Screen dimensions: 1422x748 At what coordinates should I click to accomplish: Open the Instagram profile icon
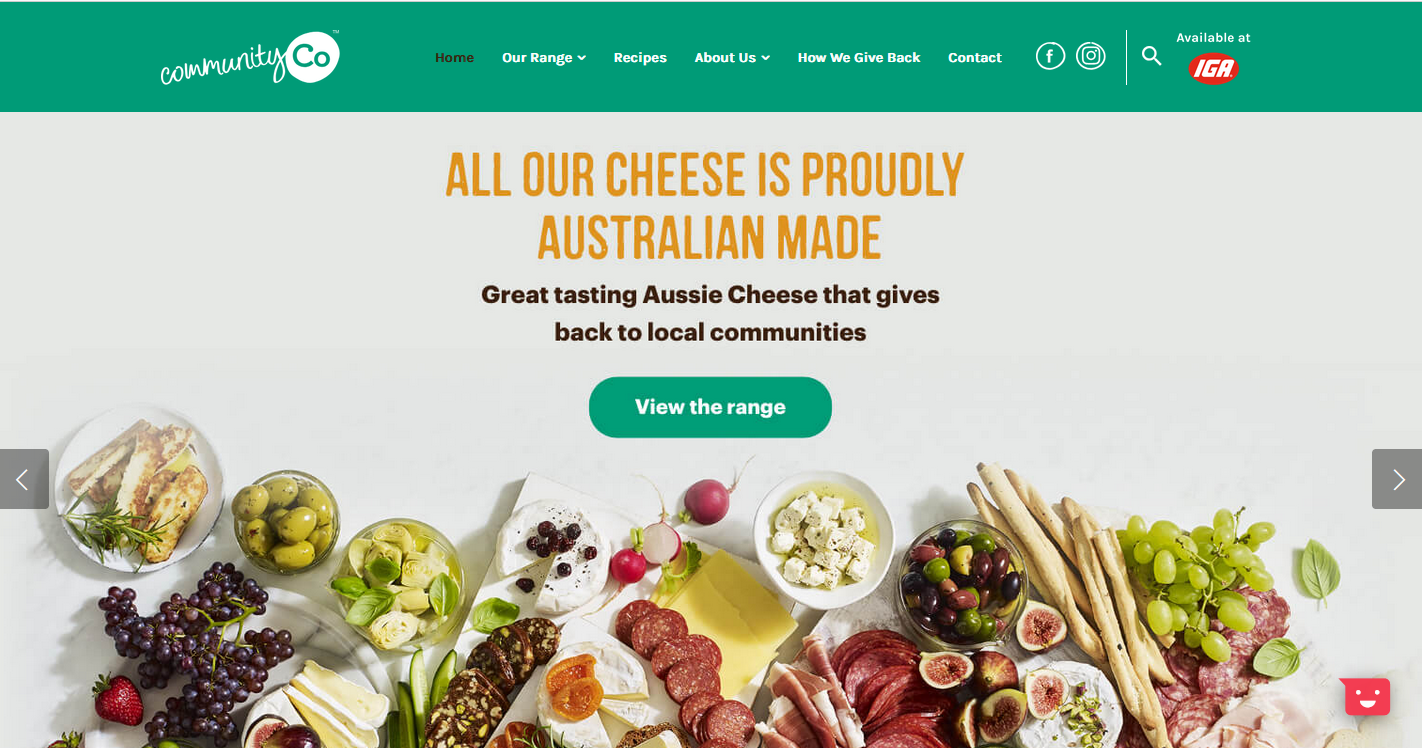coord(1091,56)
